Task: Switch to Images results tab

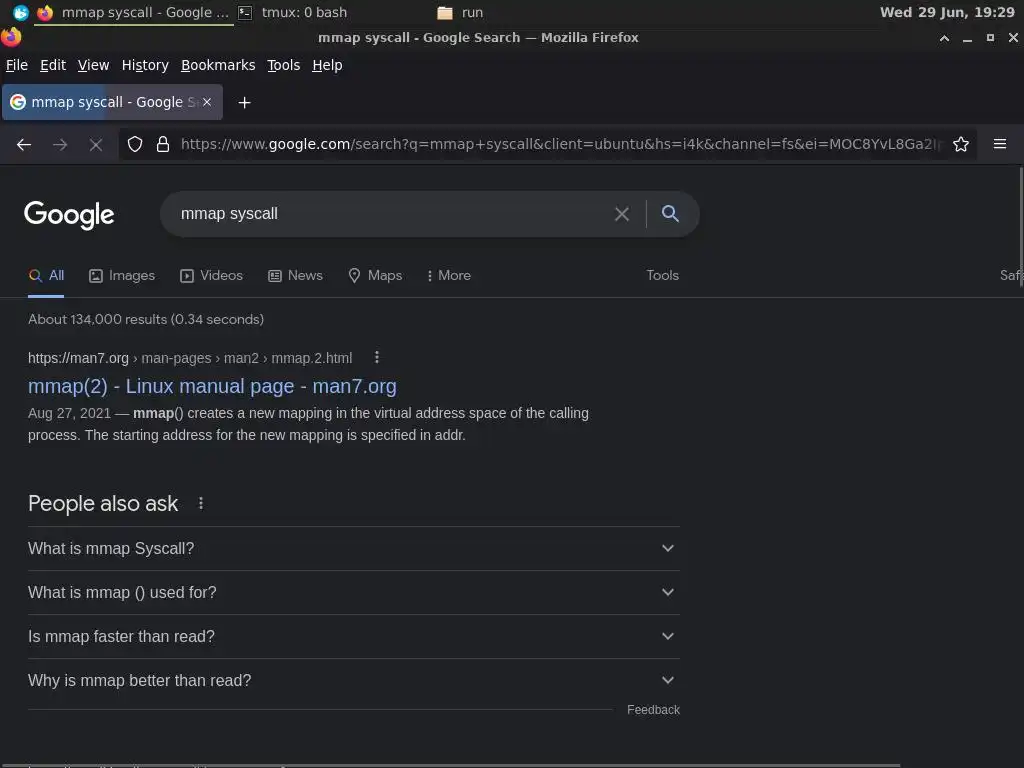Action: click(122, 276)
